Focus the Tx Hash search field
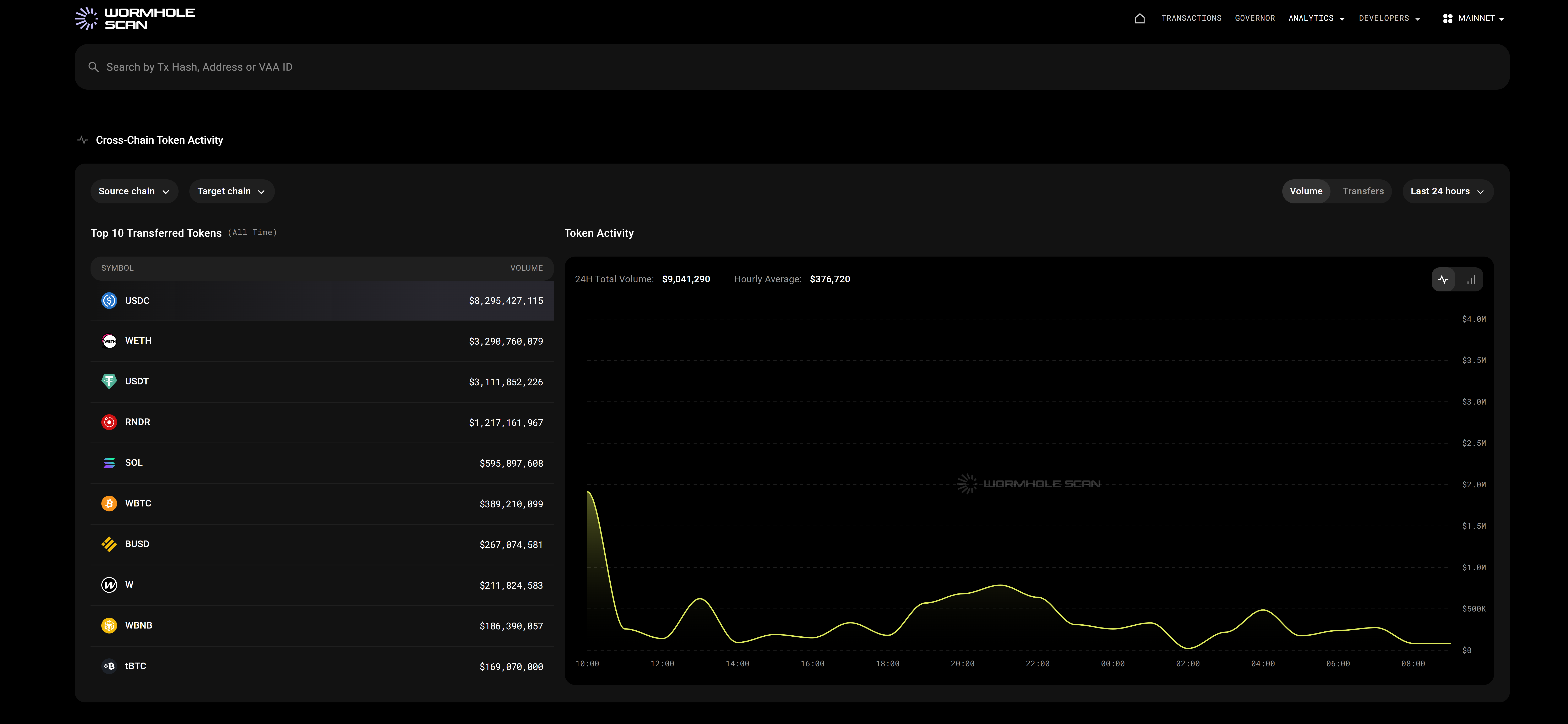 792,67
